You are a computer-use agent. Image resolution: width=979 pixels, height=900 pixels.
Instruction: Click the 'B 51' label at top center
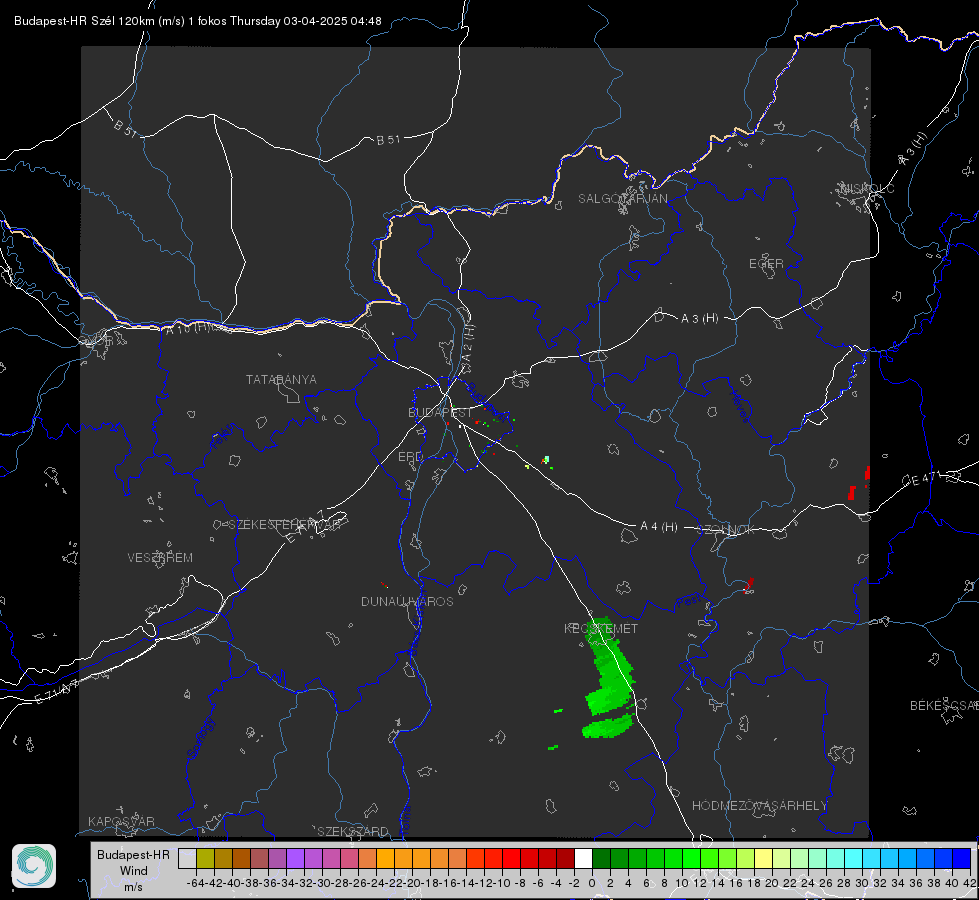[388, 139]
